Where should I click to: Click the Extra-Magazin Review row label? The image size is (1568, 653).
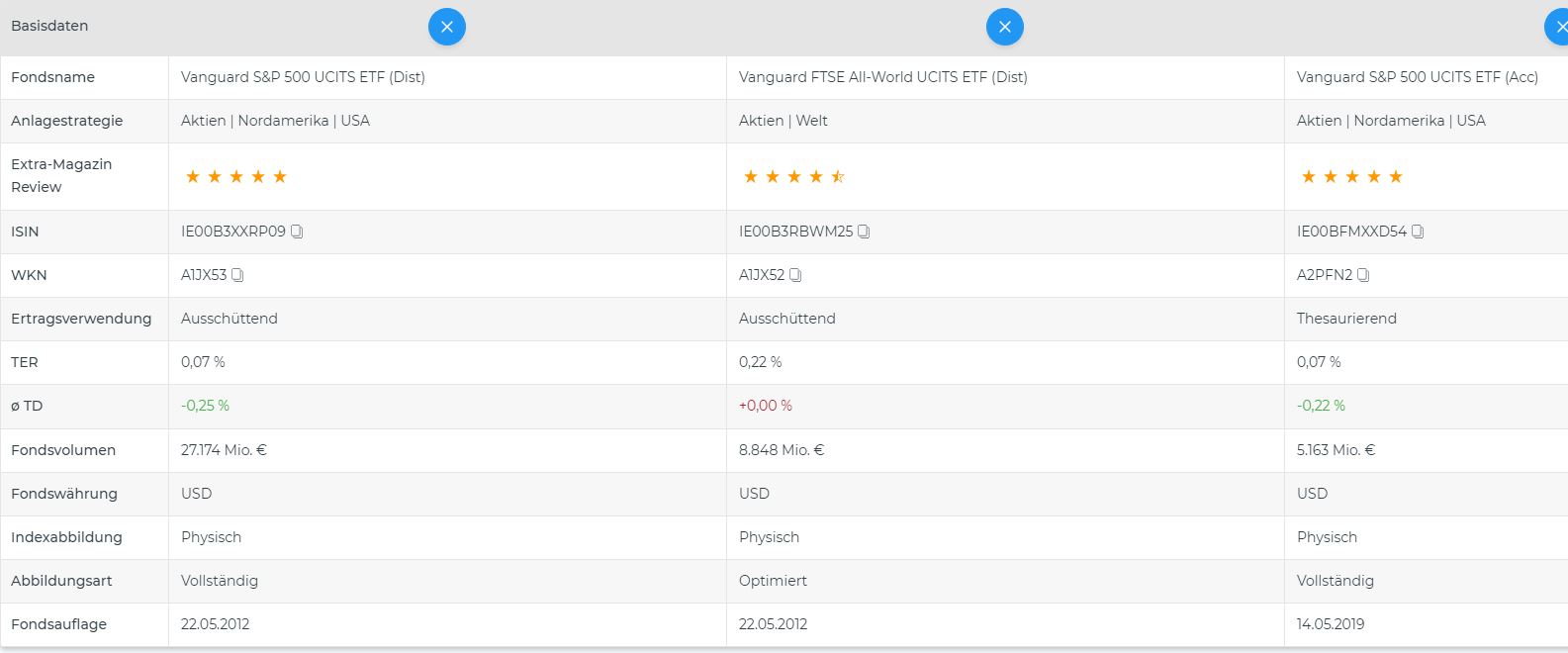(61, 175)
